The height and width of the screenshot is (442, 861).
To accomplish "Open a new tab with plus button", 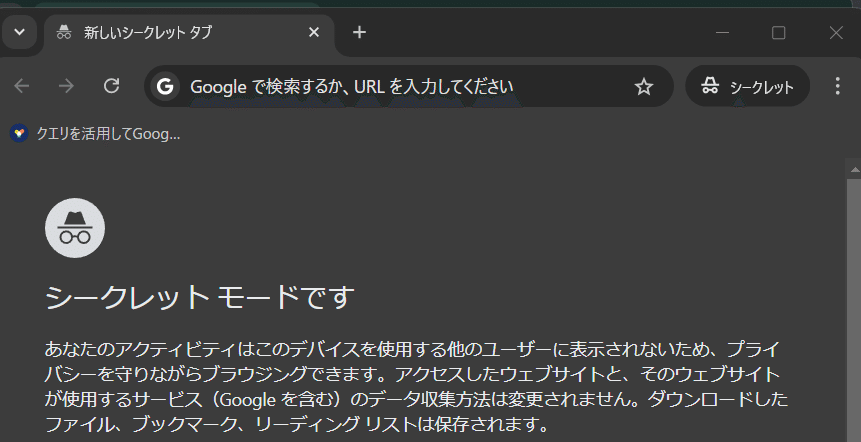I will [359, 33].
